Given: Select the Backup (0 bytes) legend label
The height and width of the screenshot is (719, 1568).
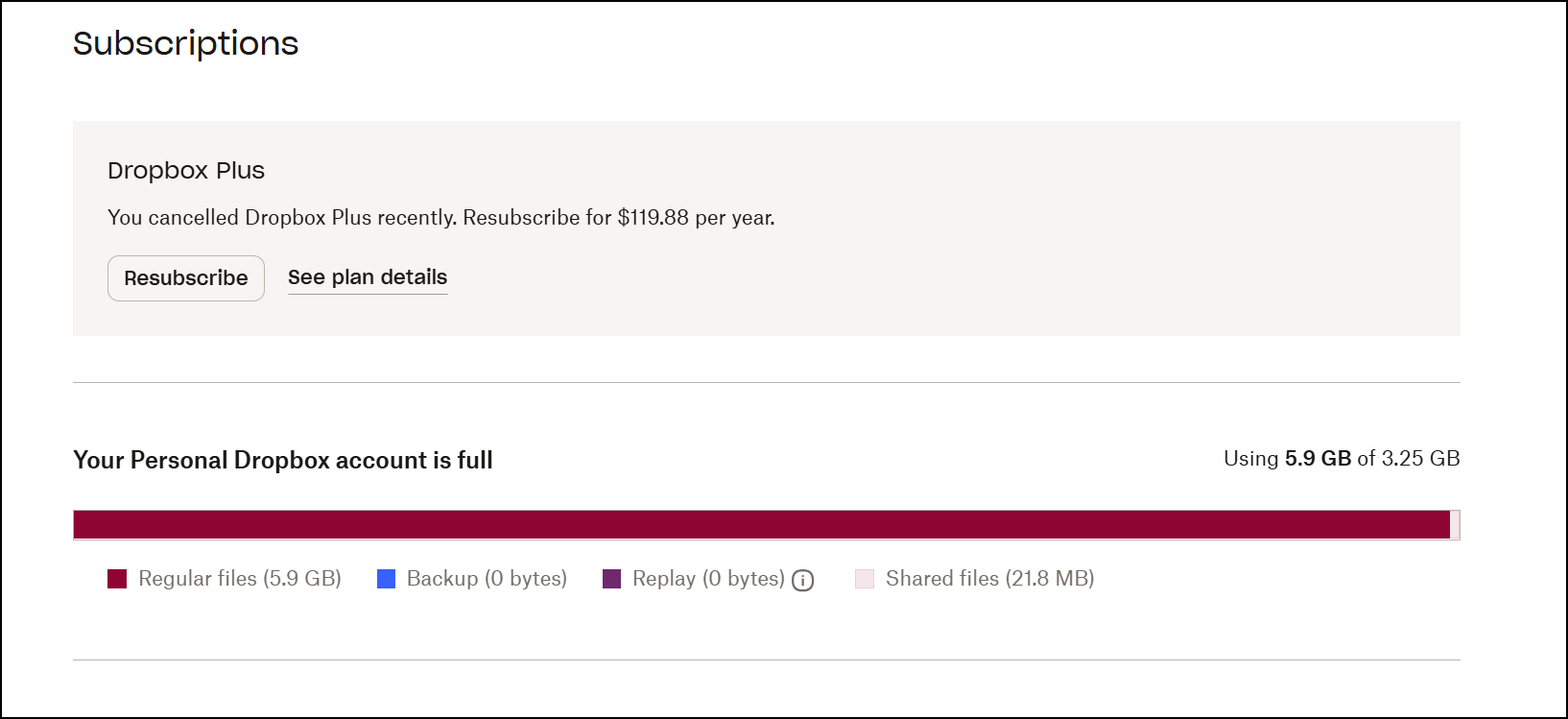Looking at the screenshot, I should tap(487, 579).
